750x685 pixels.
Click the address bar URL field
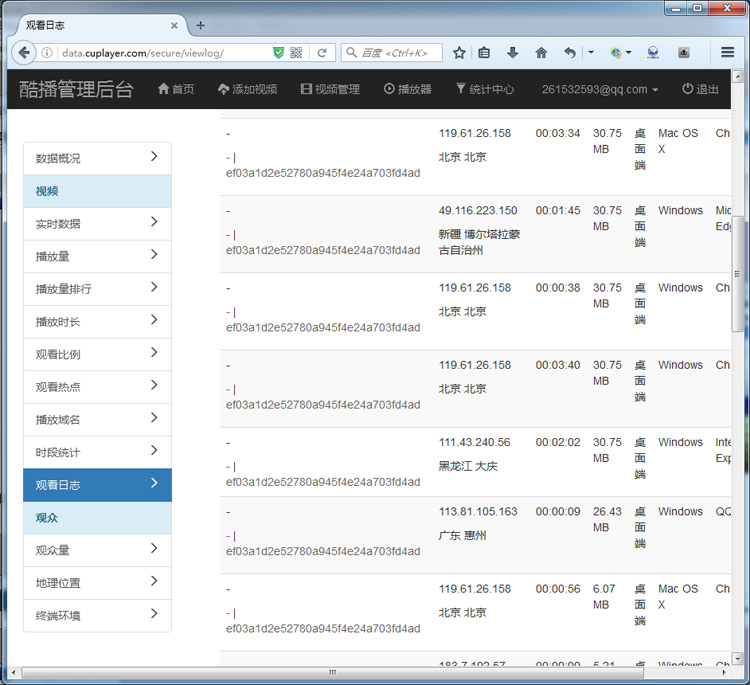(x=163, y=53)
